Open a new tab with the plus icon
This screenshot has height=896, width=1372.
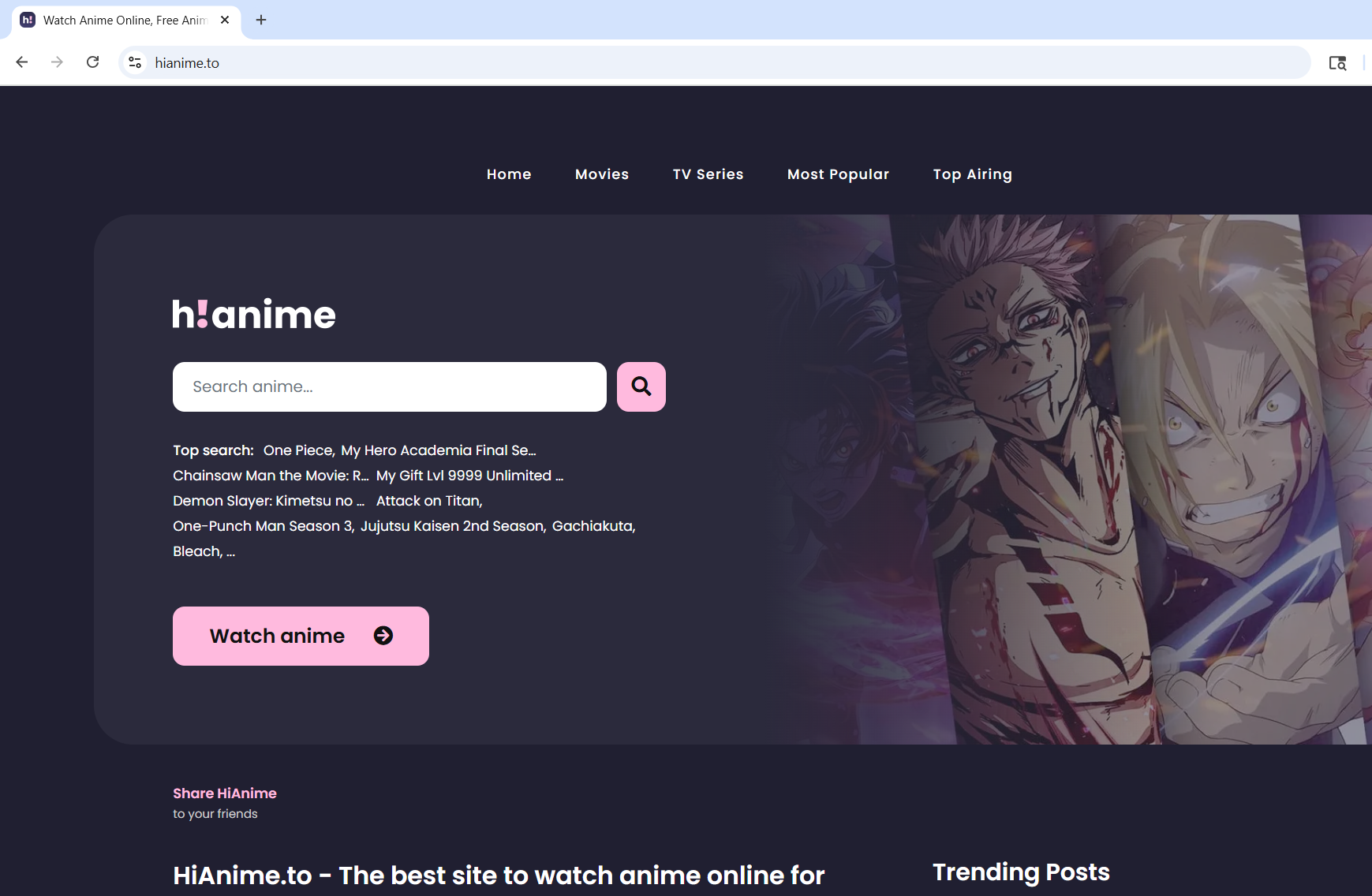(x=261, y=20)
